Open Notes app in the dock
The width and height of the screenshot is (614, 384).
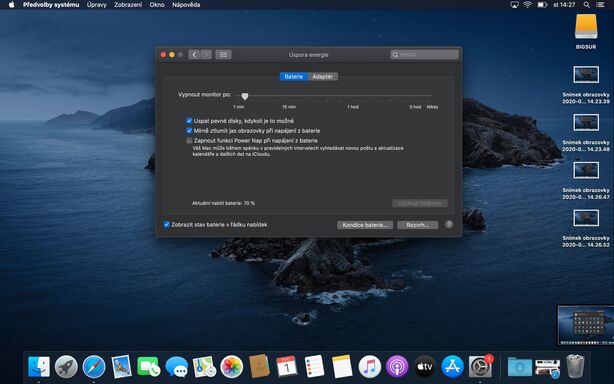pos(342,367)
